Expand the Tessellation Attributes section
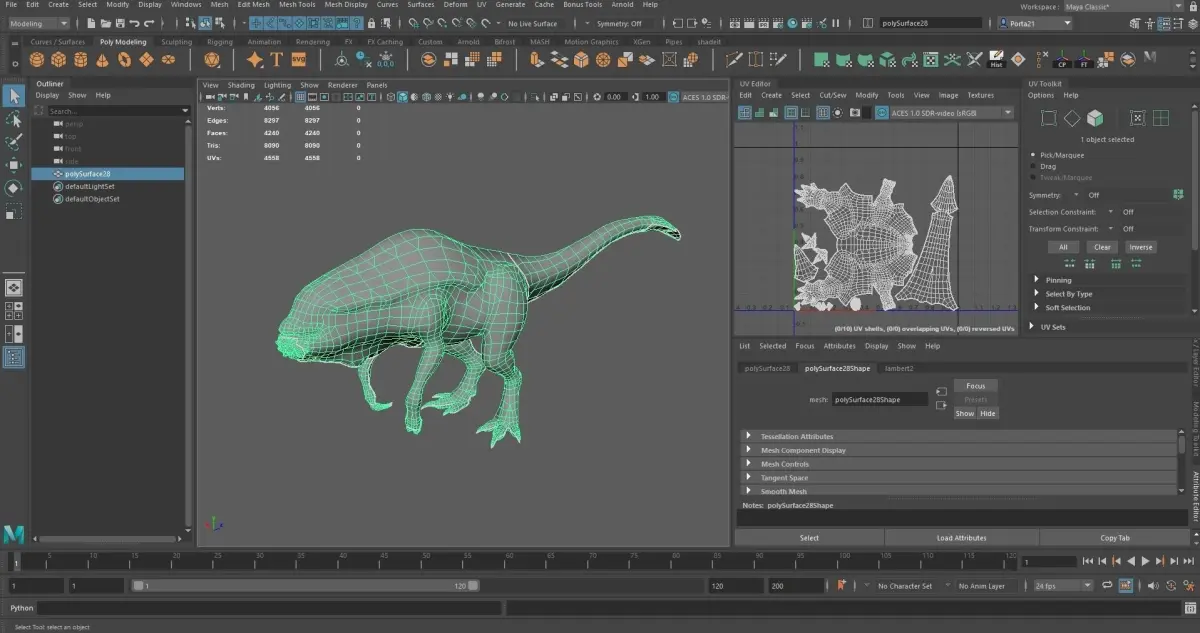Image resolution: width=1200 pixels, height=633 pixels. tap(796, 437)
